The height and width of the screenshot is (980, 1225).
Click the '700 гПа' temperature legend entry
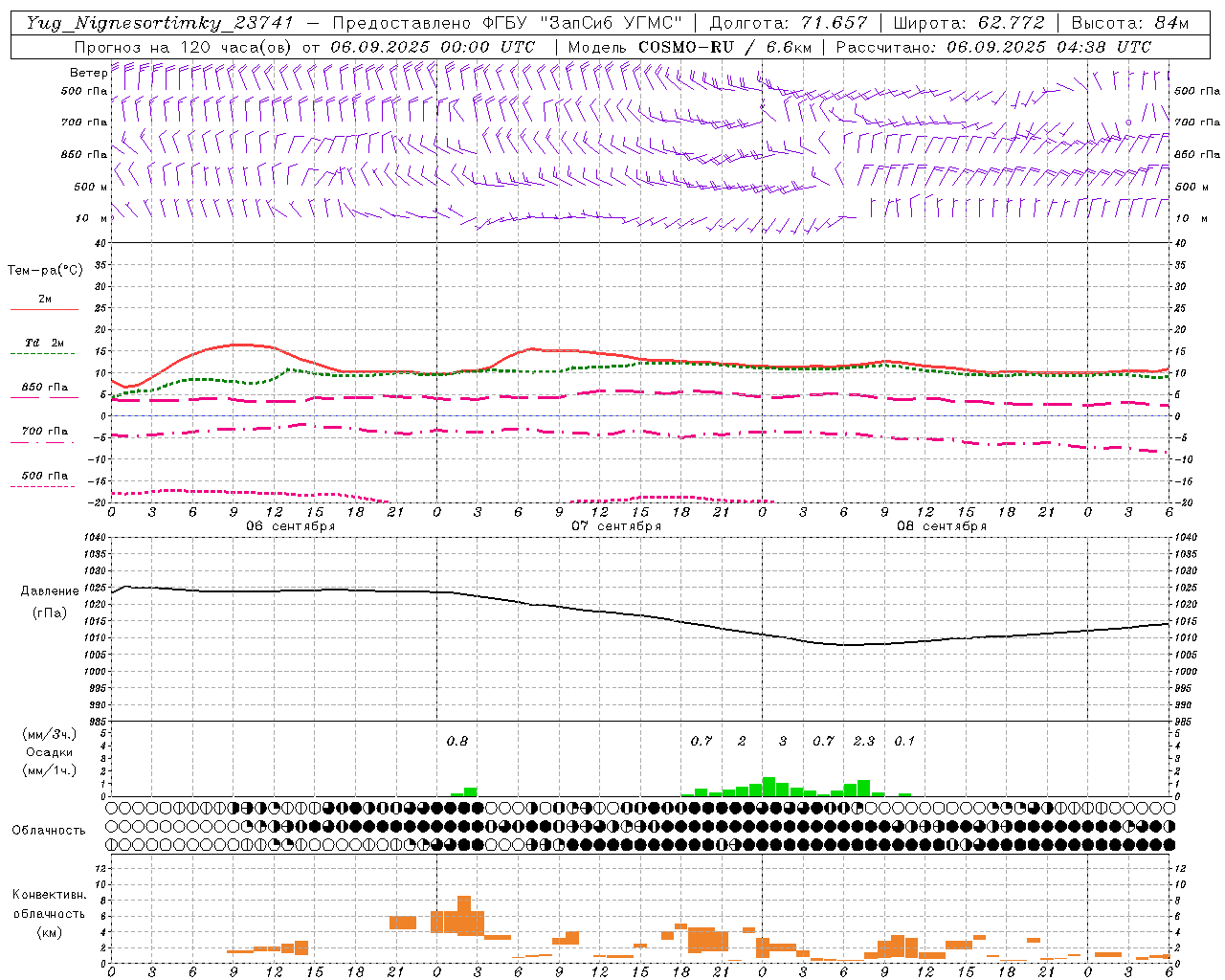pos(45,432)
